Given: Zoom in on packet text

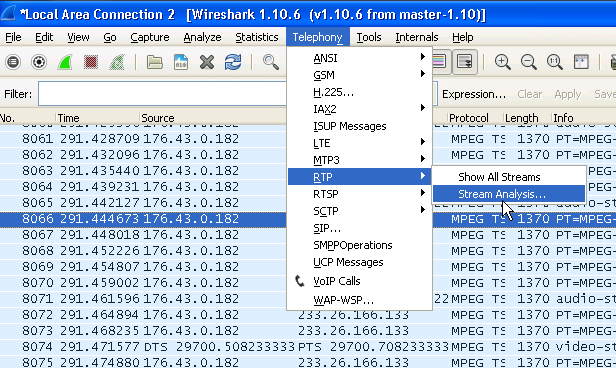Looking at the screenshot, I should pyautogui.click(x=502, y=62).
